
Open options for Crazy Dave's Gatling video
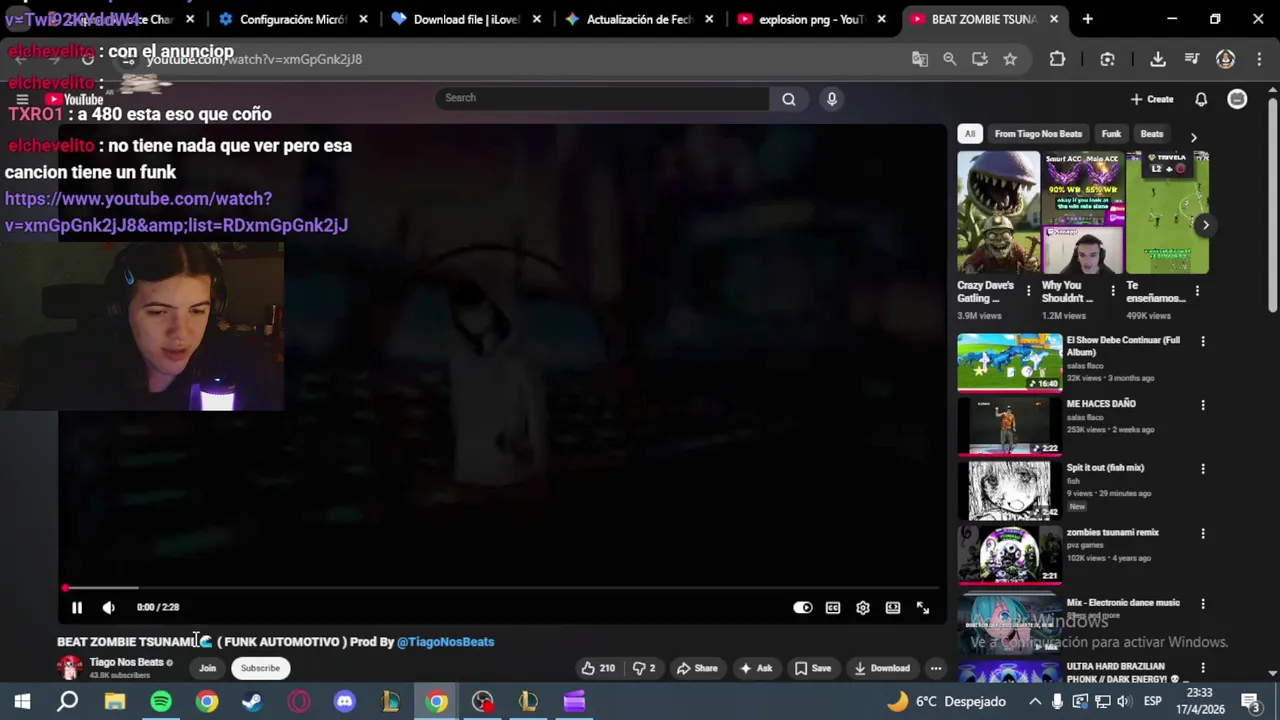coord(1028,291)
